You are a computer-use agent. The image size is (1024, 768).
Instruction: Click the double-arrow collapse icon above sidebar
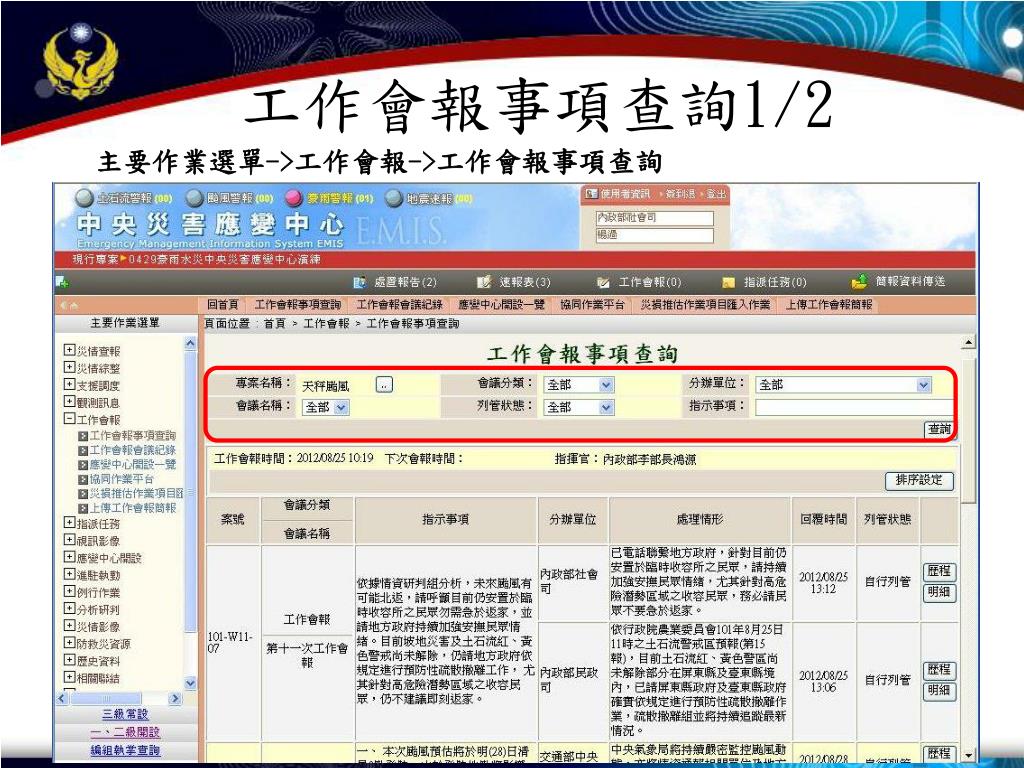69,305
